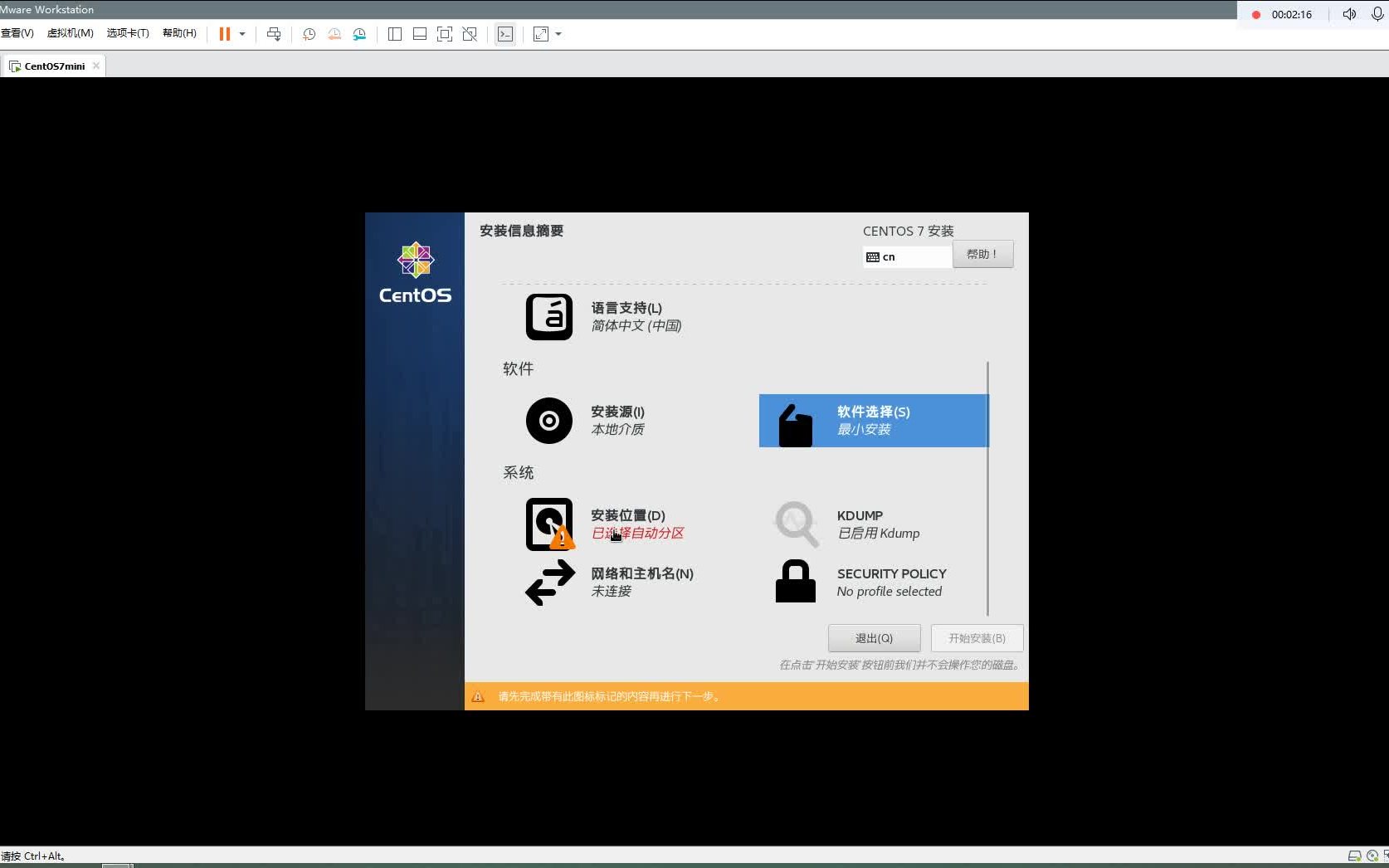
Task: Enter full screen mode icon
Action: (x=445, y=34)
